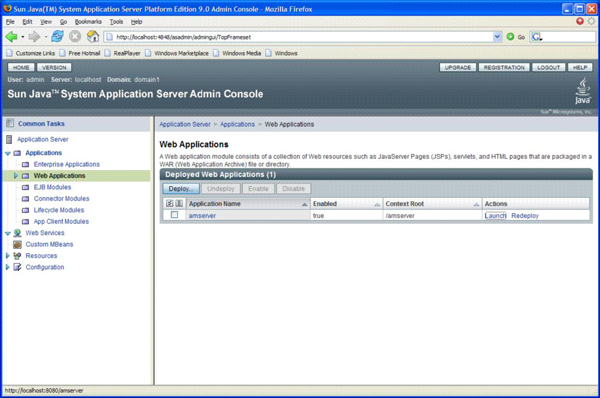Viewport: 600px width, 398px height.
Task: Click the Connector Modules folder icon
Action: 25,199
